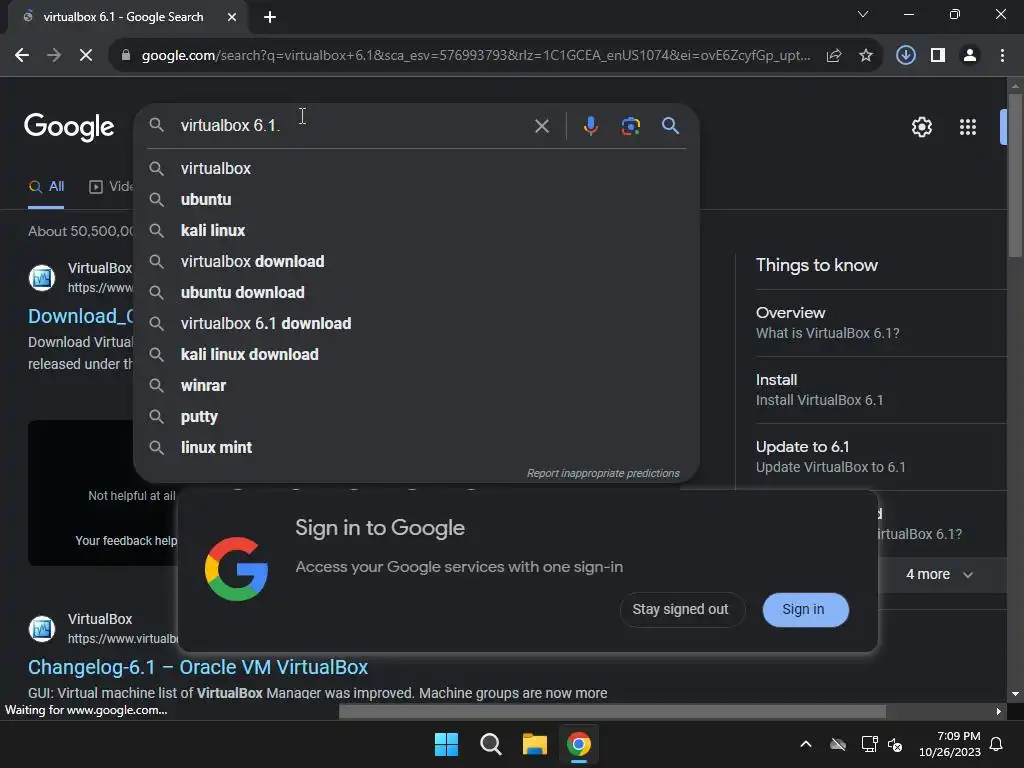Toggle the Chrome side panel icon

[x=938, y=56]
